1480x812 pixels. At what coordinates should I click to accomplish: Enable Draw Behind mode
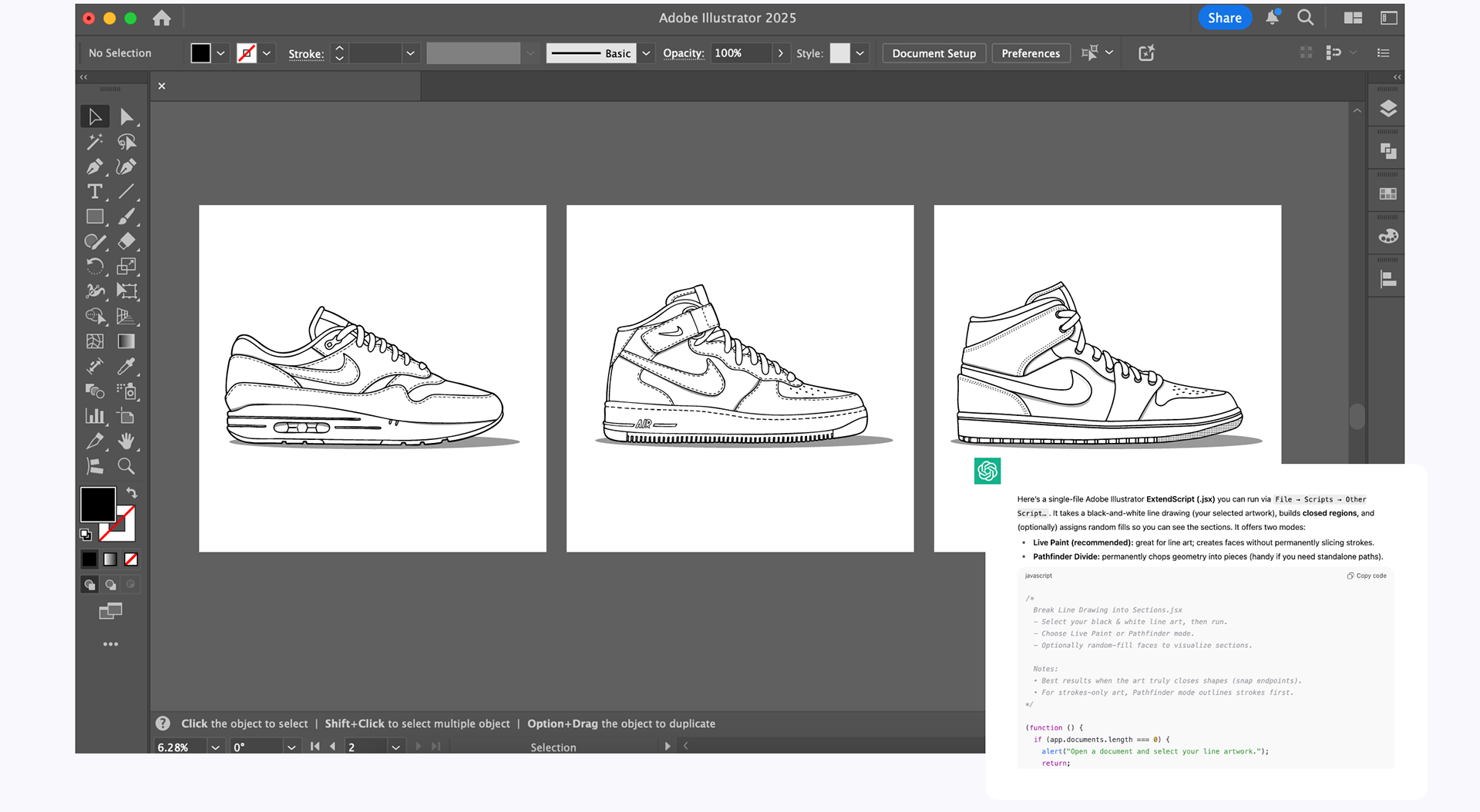point(110,585)
